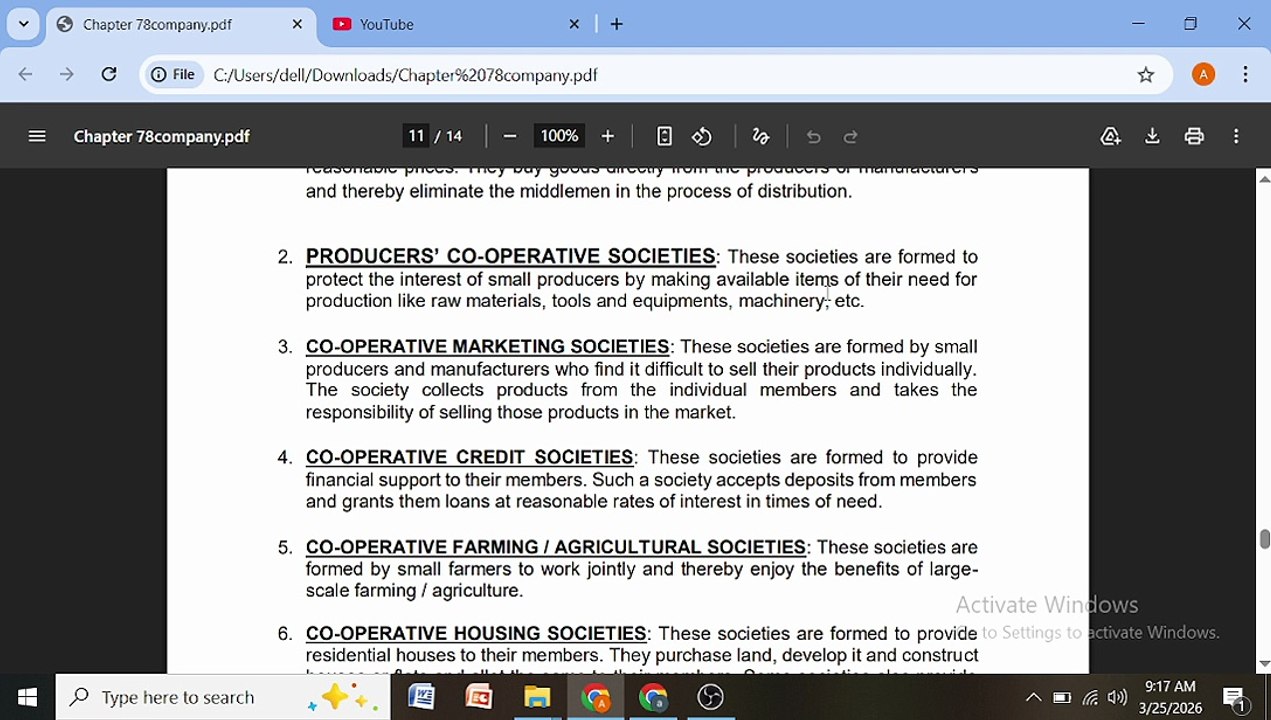
Task: Rotate the PDF counterclockwise
Action: coord(702,136)
